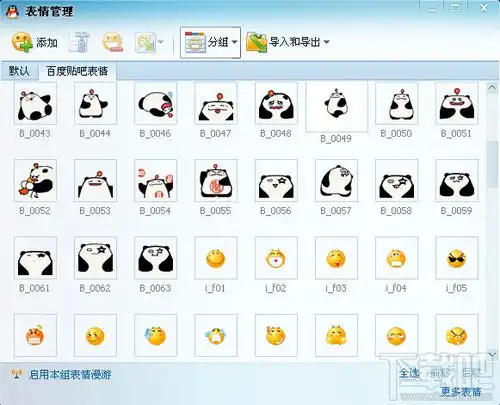500x405 pixels.
Task: Select yellow smiley emoticon i_f02
Action: [x=276, y=258]
